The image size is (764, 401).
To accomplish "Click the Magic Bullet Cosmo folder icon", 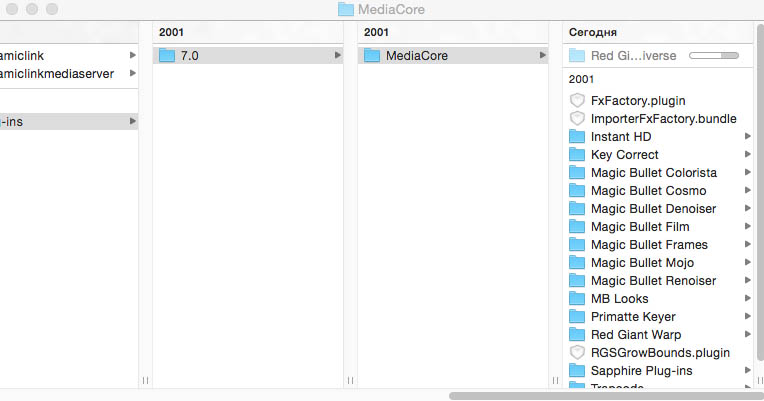I will 577,191.
